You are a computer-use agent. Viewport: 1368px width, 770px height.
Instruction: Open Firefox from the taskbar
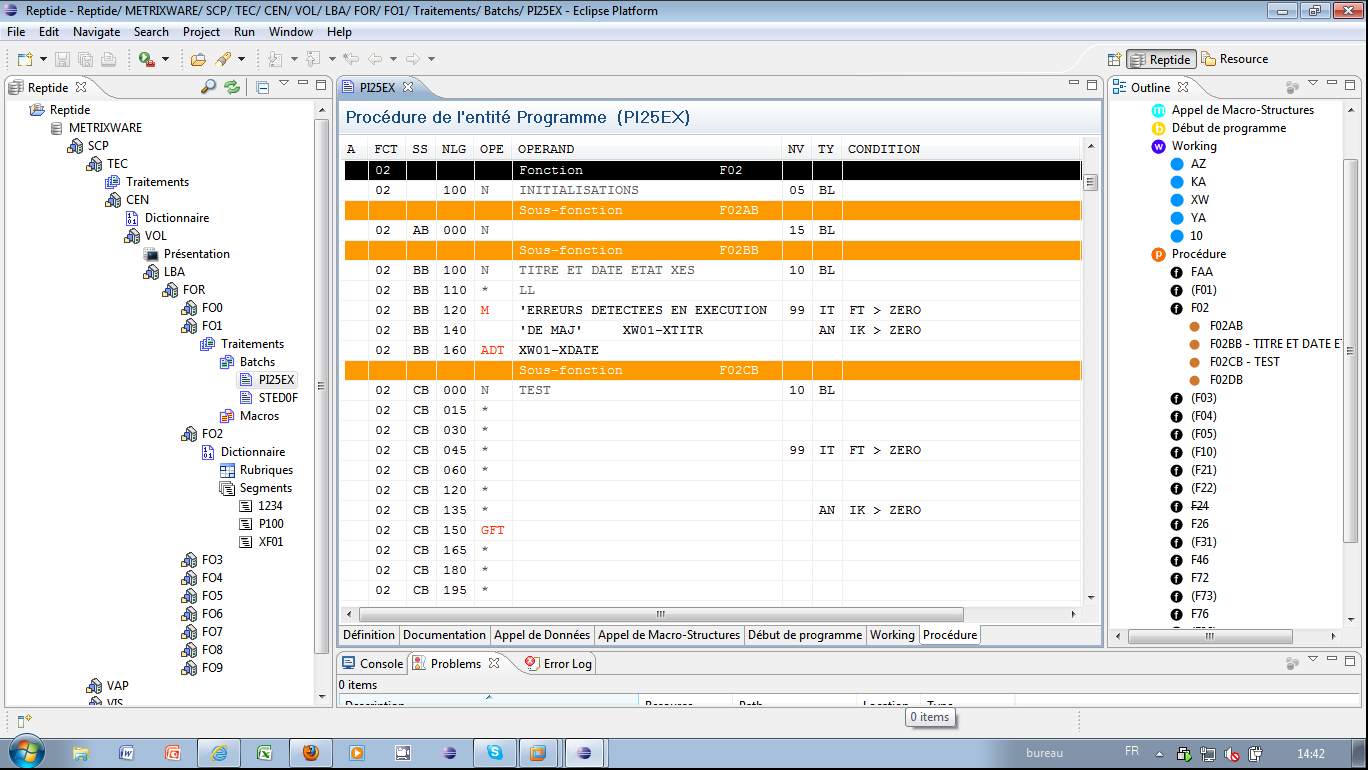[311, 753]
